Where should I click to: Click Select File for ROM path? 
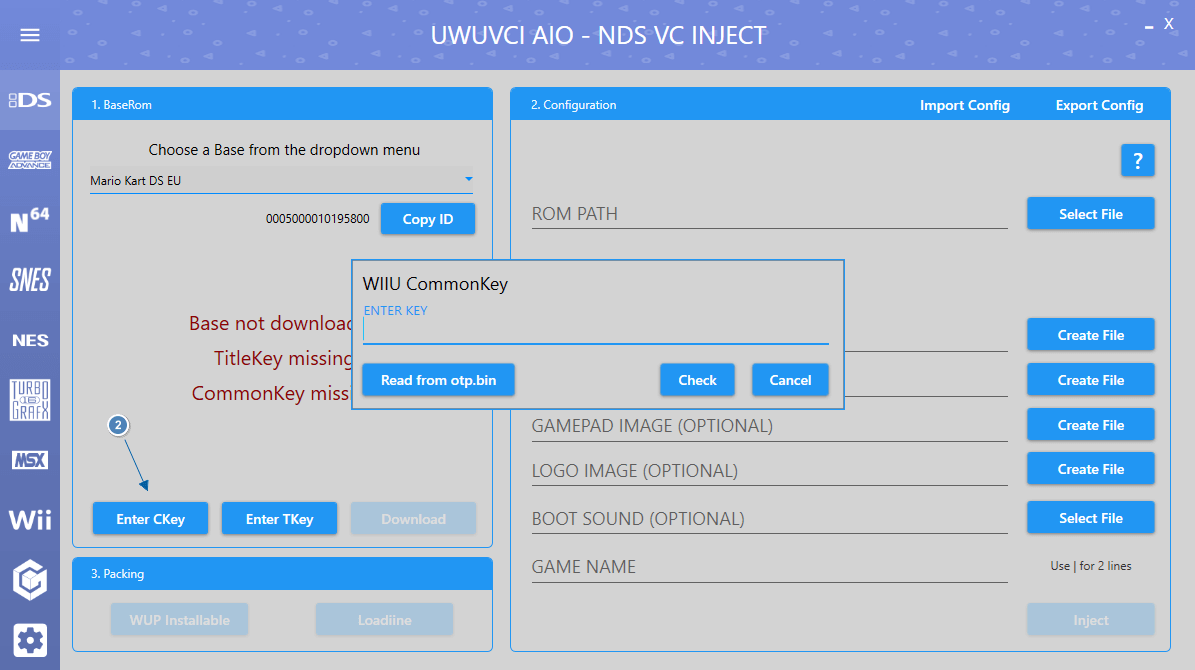(x=1090, y=214)
